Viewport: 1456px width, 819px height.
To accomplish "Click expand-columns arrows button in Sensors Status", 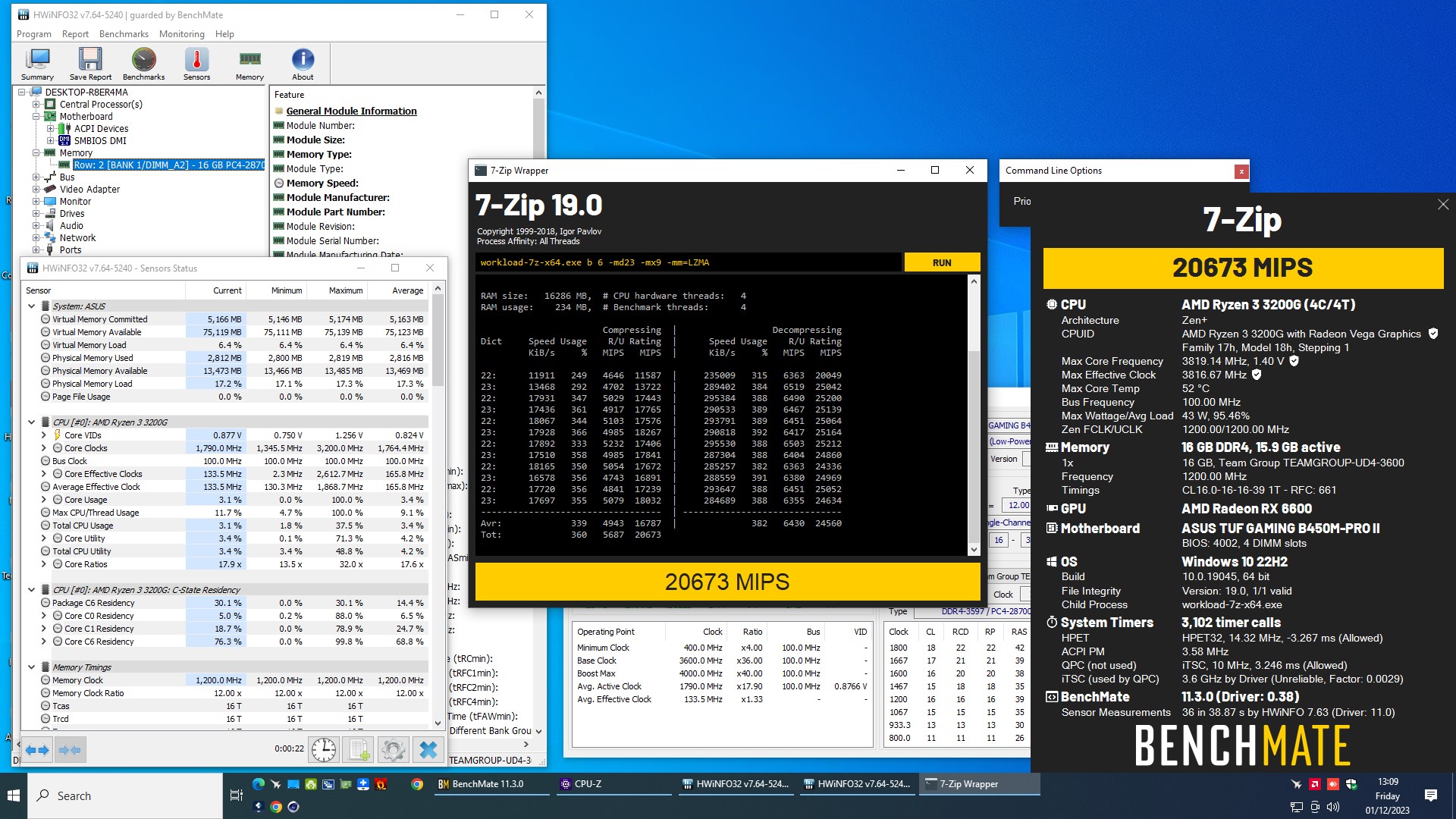I will (x=37, y=750).
